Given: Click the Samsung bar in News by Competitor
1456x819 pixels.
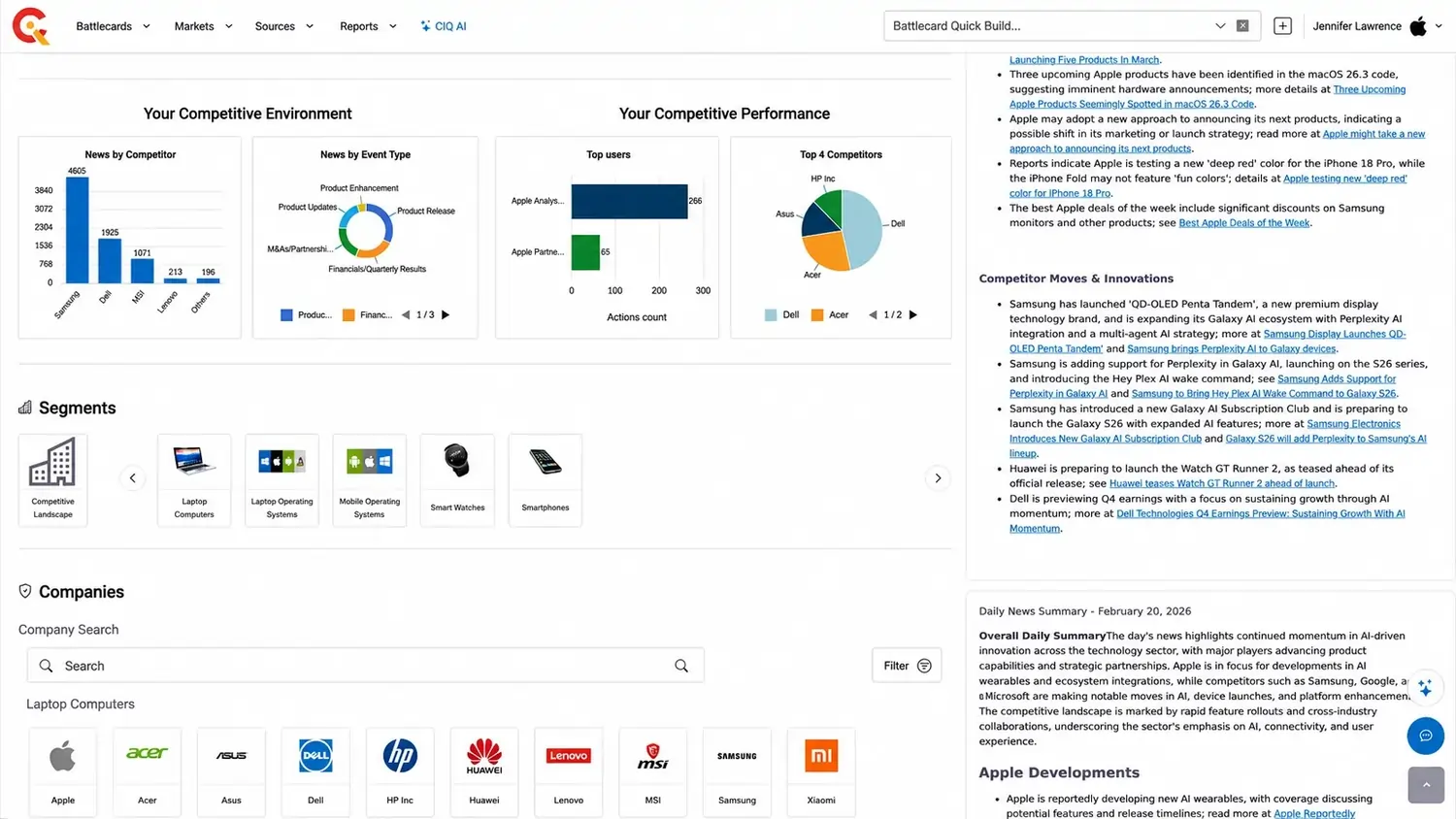Looking at the screenshot, I should (x=77, y=230).
